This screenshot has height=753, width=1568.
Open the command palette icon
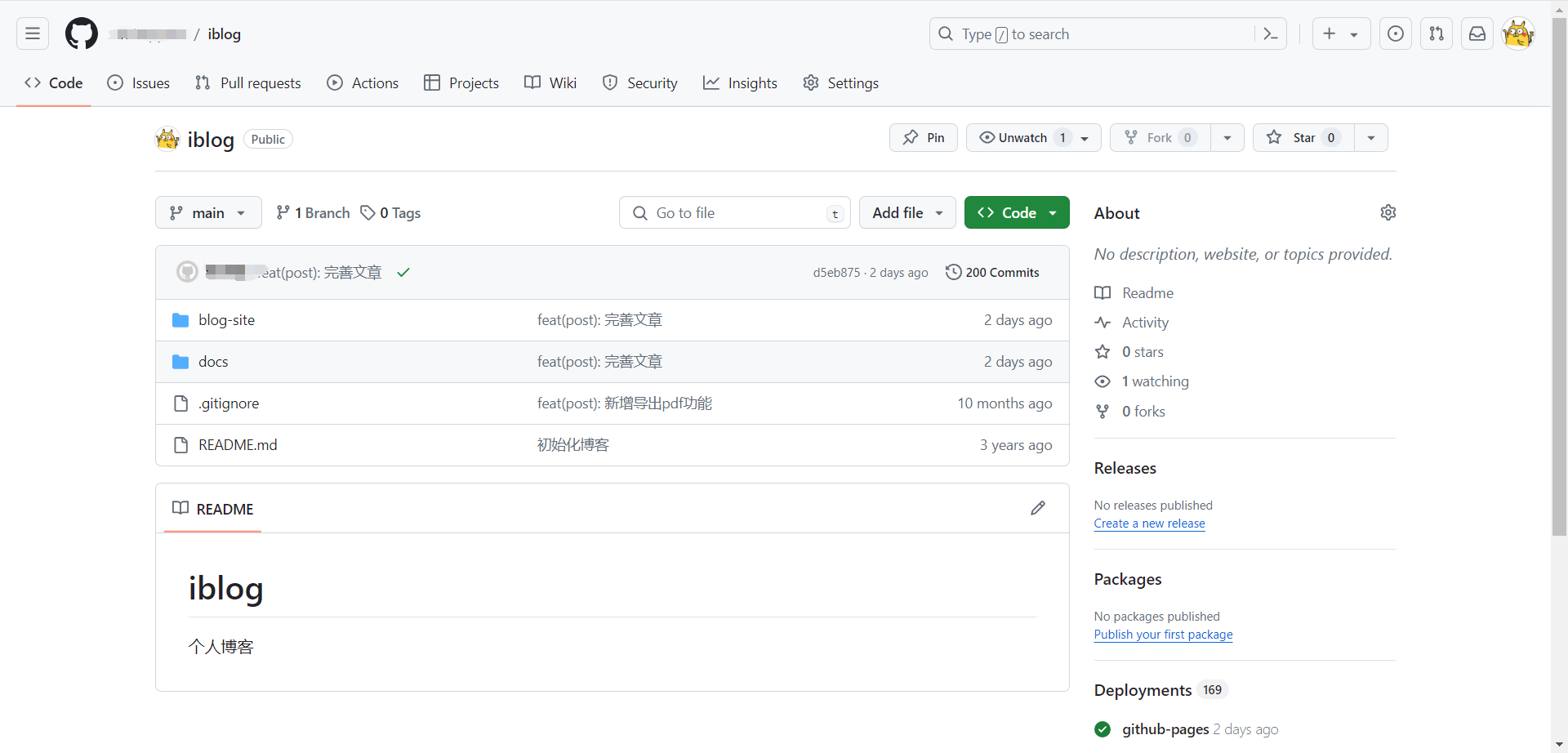(1270, 33)
